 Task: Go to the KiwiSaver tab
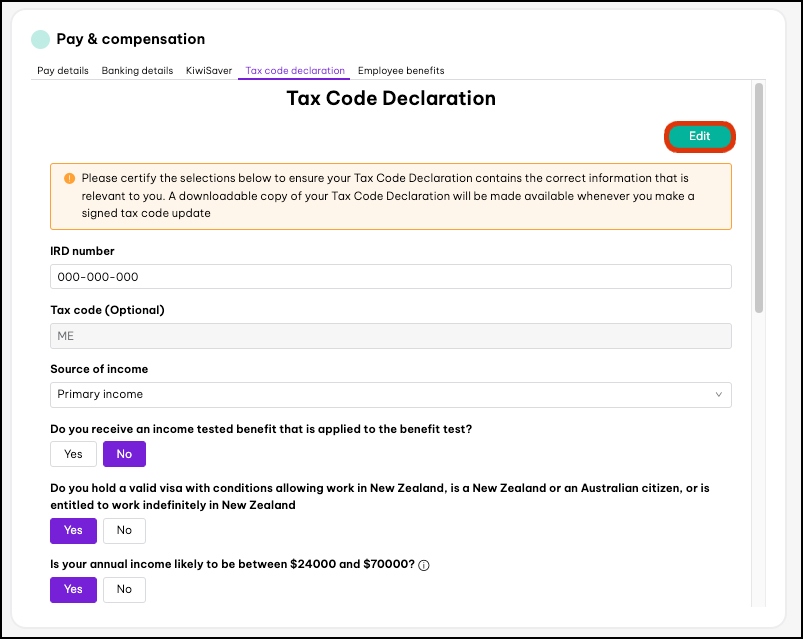coord(209,71)
